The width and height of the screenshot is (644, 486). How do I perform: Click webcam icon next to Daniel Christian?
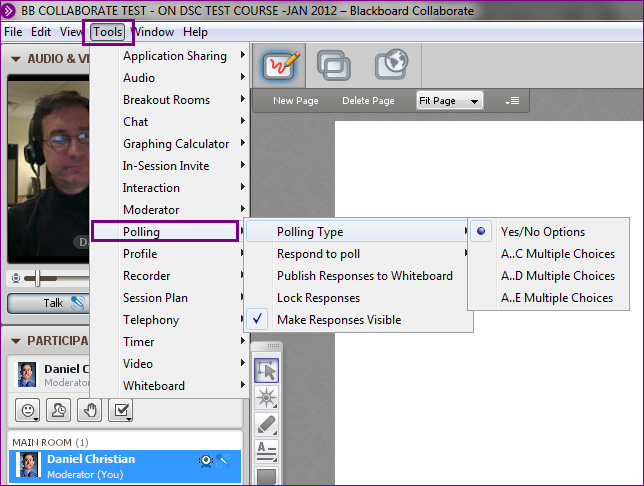pos(206,461)
